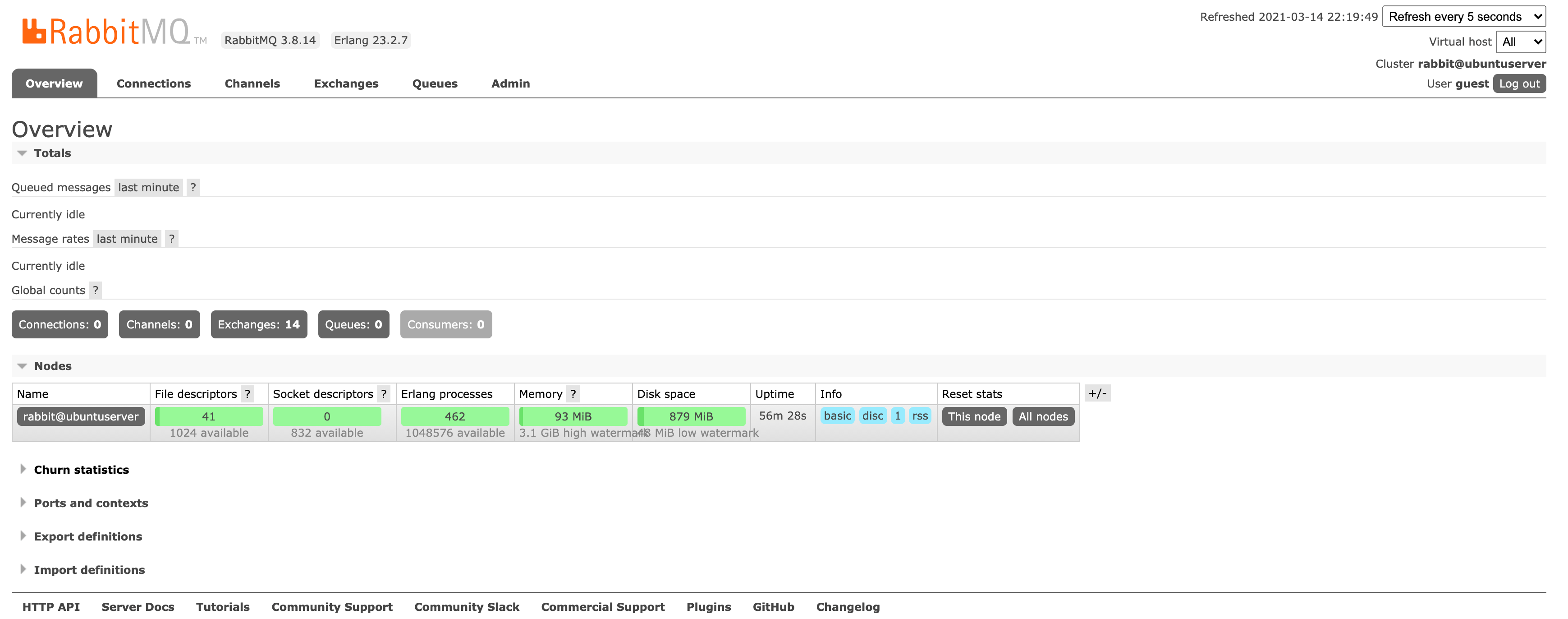Click the Erlang 23.2.7 version badge

point(371,40)
